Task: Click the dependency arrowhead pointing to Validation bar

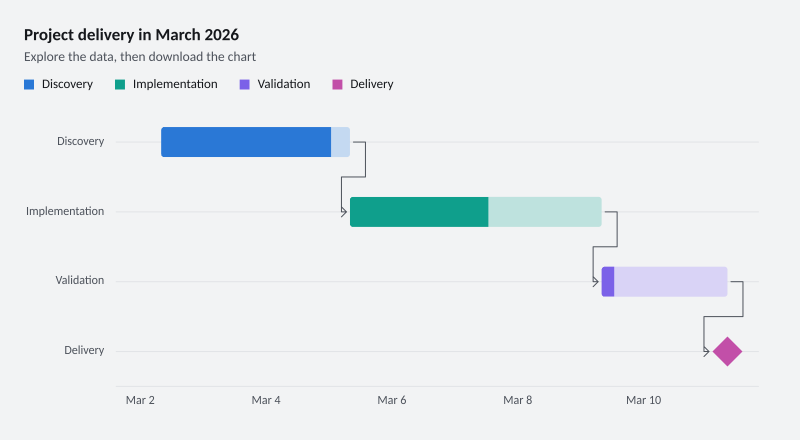Action: (596, 282)
